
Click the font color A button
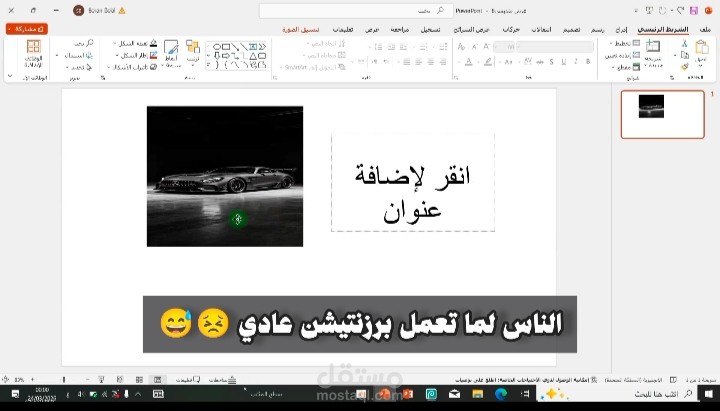click(468, 62)
